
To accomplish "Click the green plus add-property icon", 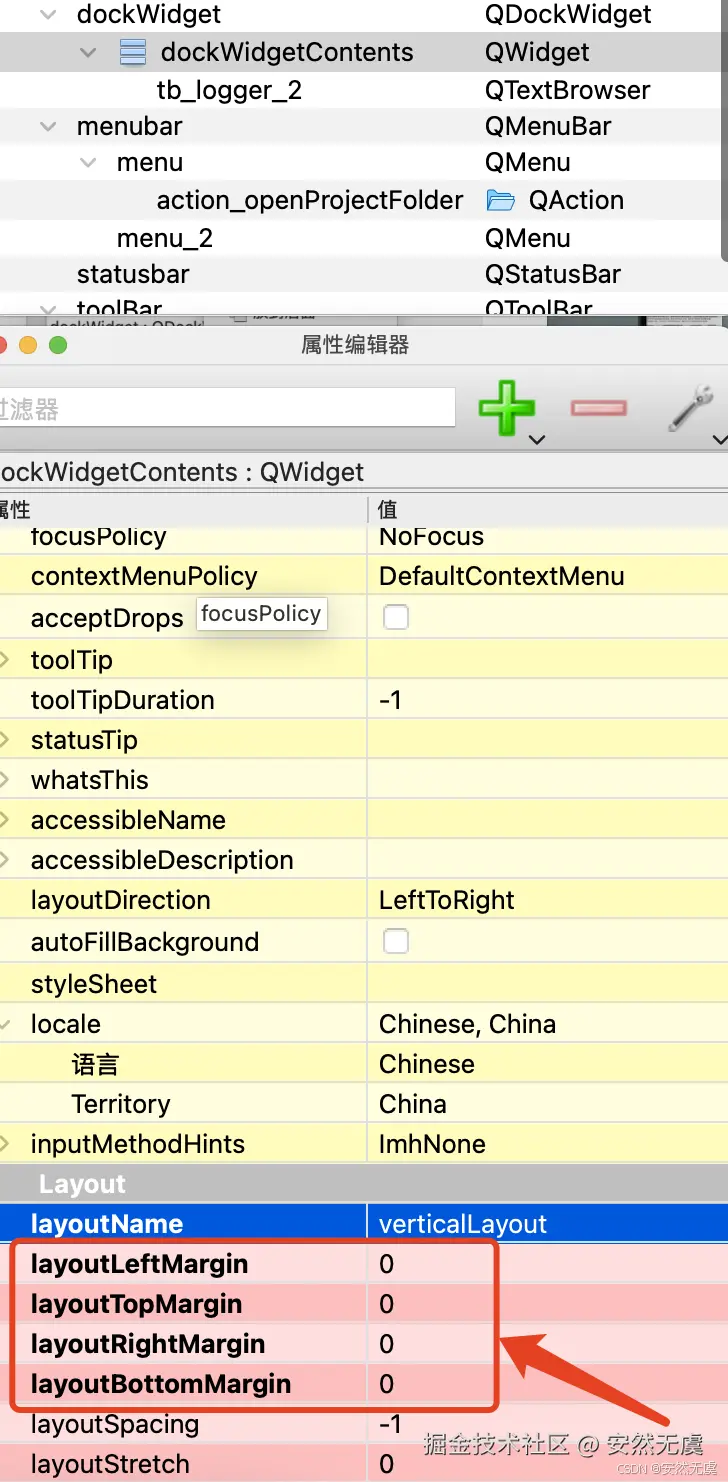I will [507, 406].
